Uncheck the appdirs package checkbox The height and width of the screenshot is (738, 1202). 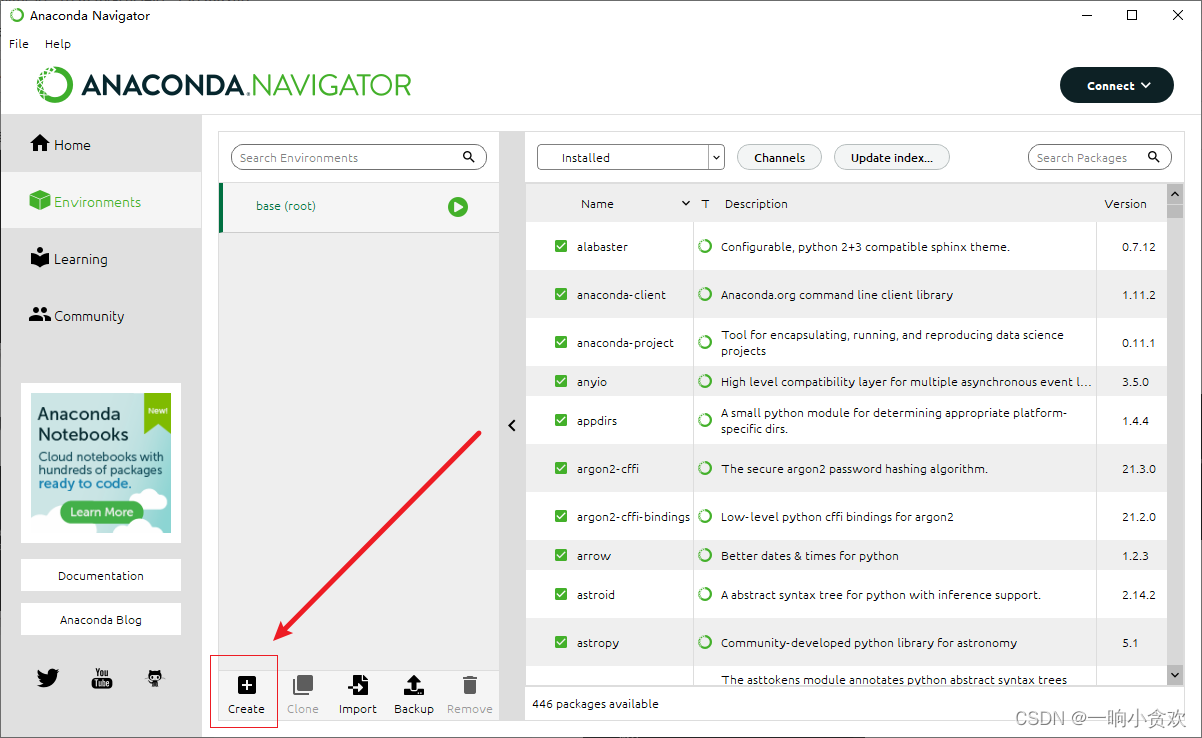pos(561,420)
